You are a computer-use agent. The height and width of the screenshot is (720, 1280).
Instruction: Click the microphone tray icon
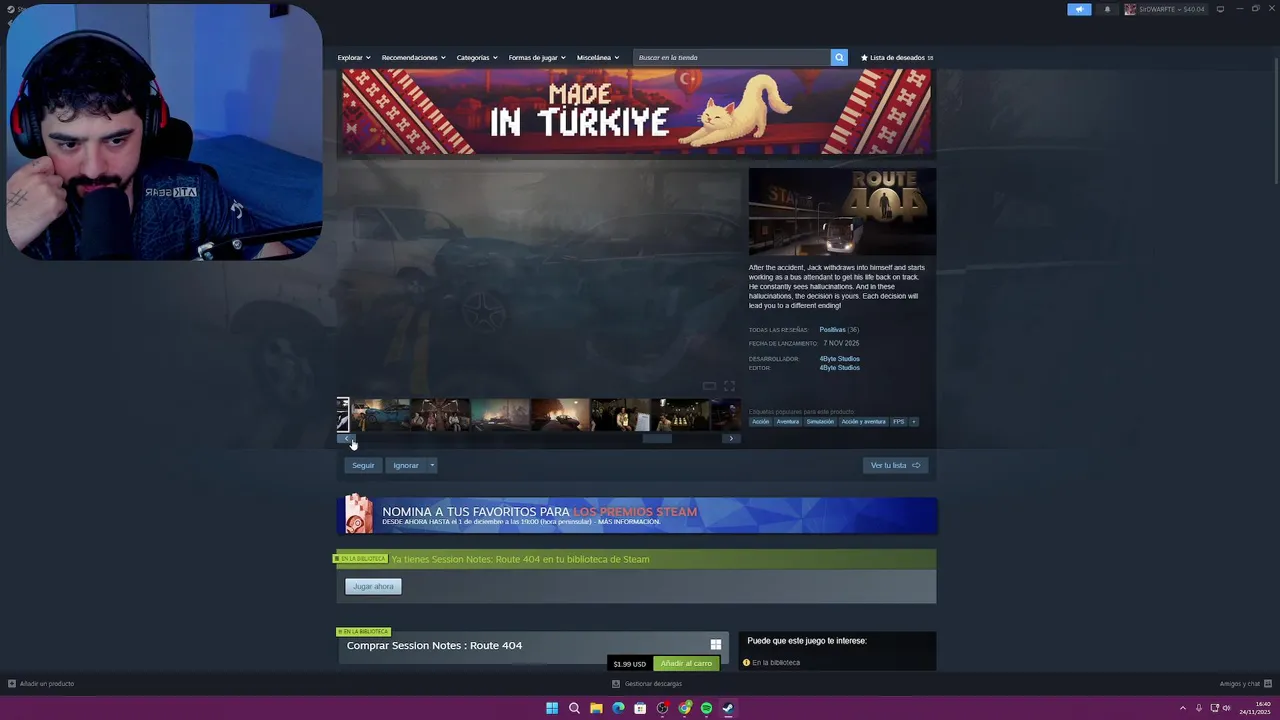coord(1199,708)
